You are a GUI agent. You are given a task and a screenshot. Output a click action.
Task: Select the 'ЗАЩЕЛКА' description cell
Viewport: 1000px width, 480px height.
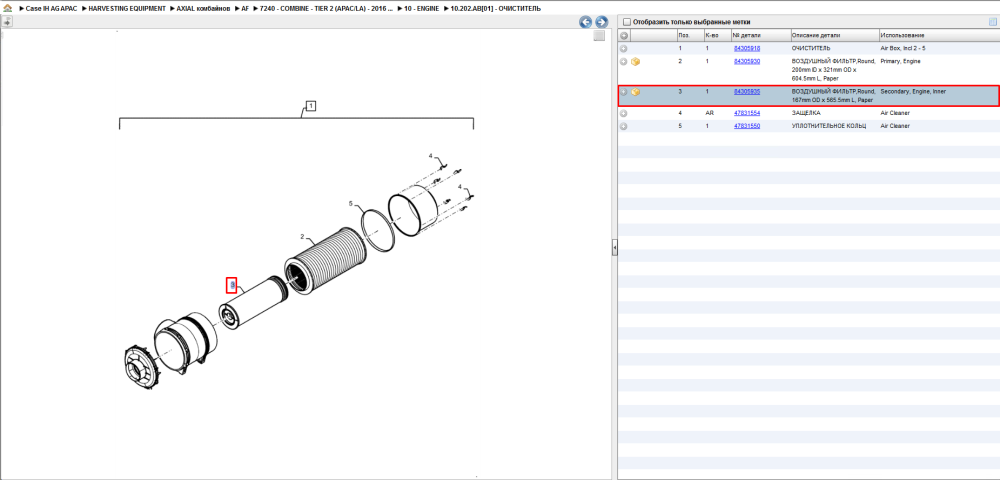click(x=806, y=113)
